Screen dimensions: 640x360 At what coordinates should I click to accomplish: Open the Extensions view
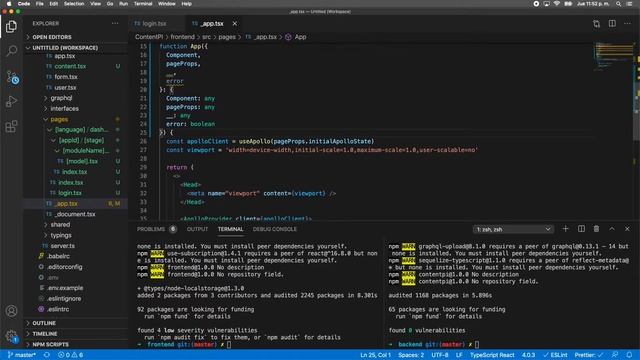11,126
